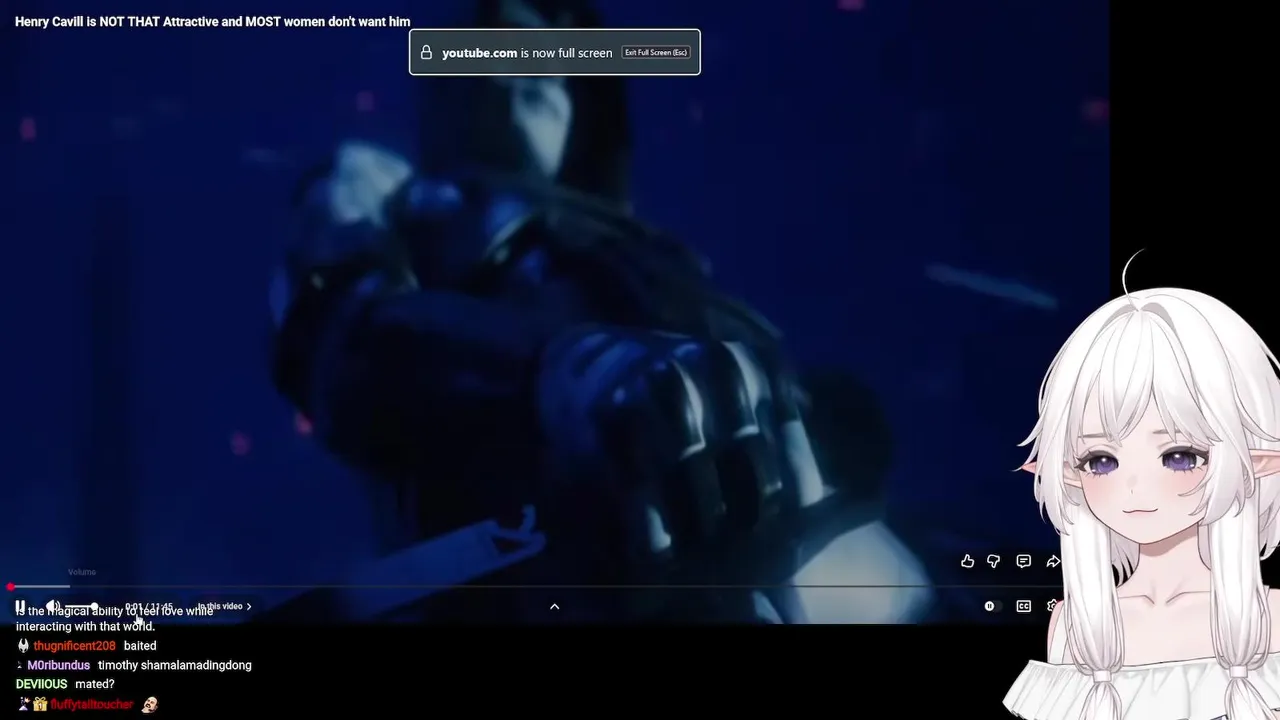Select chat username thugnificent208
The height and width of the screenshot is (720, 1280).
point(74,646)
